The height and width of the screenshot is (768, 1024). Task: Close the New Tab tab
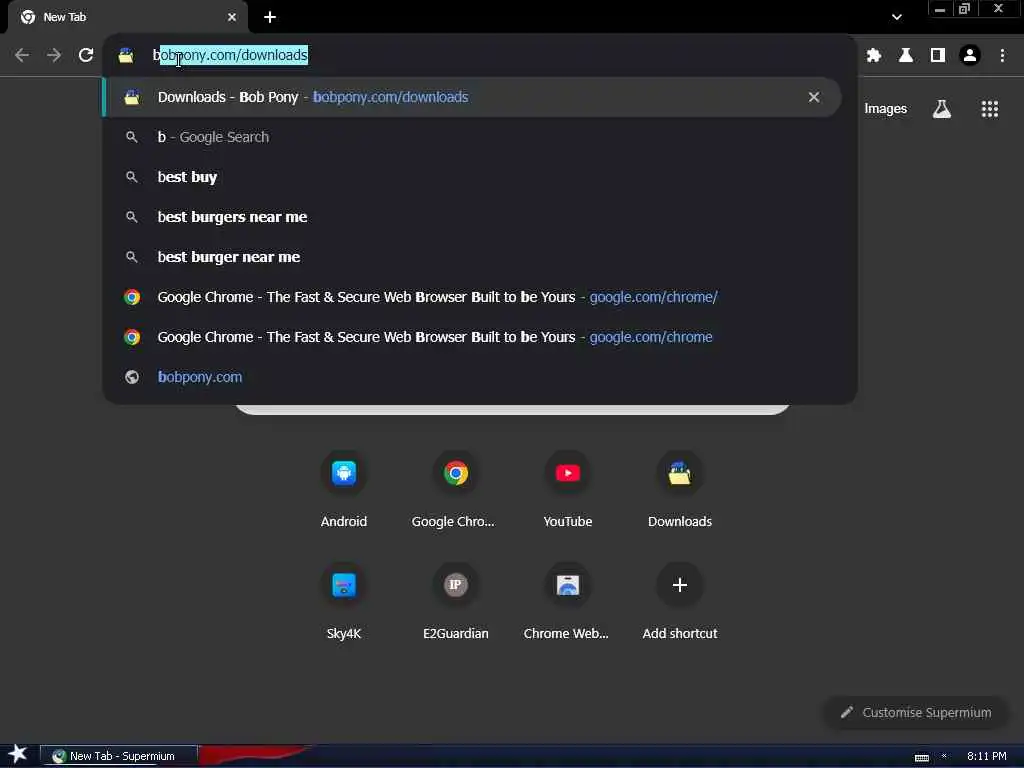[x=232, y=17]
